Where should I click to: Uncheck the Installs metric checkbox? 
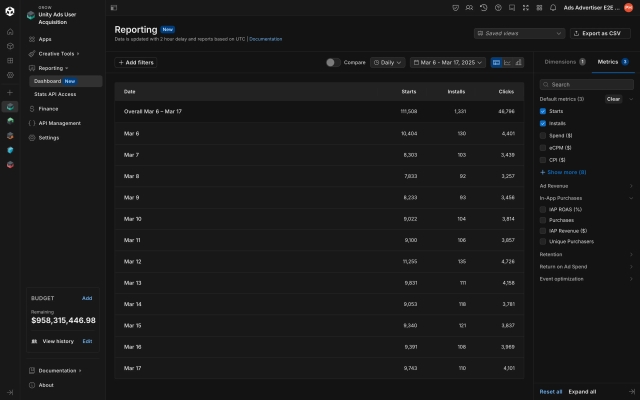(543, 123)
